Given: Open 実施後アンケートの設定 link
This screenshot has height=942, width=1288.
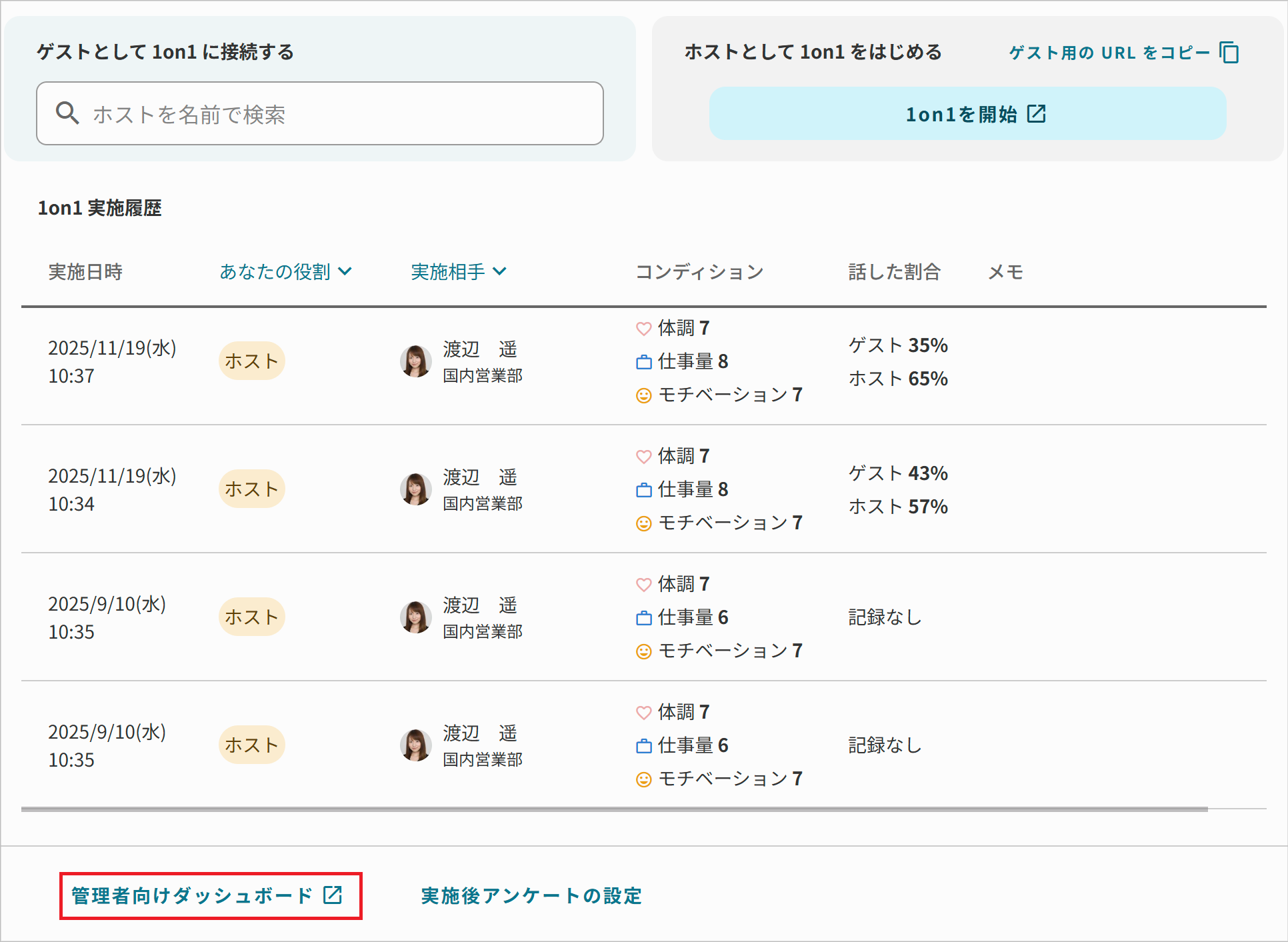Looking at the screenshot, I should coord(531,895).
